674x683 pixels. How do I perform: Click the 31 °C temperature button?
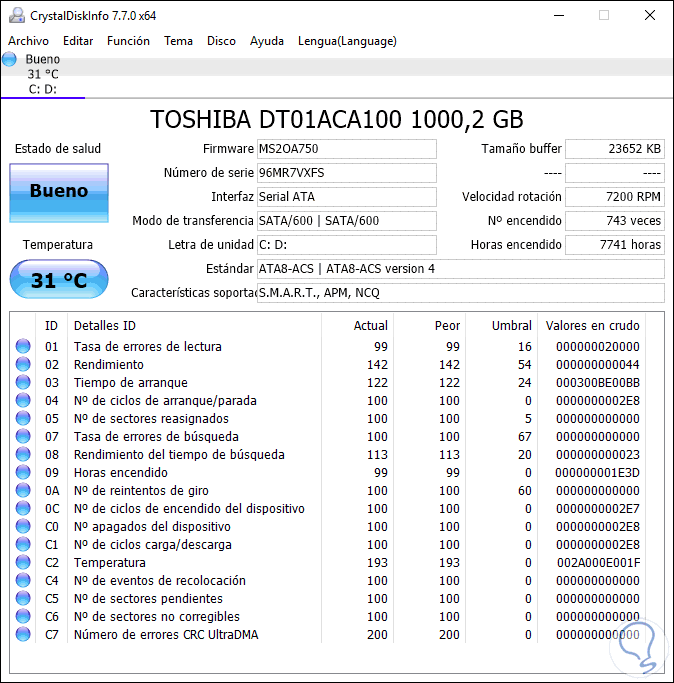pos(59,280)
